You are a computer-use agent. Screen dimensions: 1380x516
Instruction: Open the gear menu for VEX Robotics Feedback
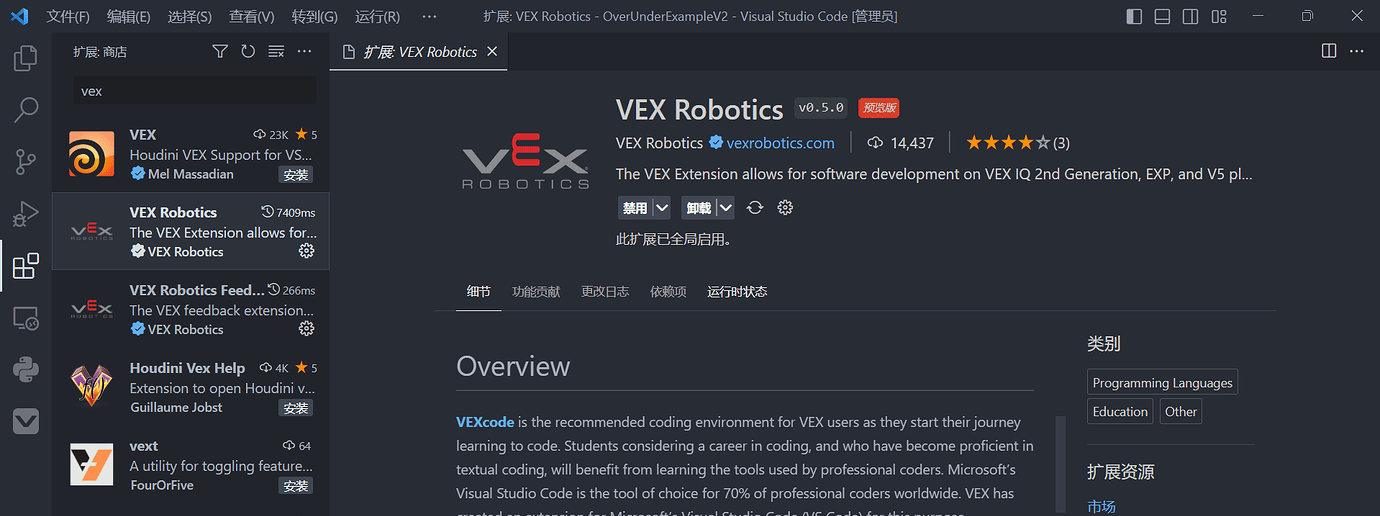(x=307, y=329)
